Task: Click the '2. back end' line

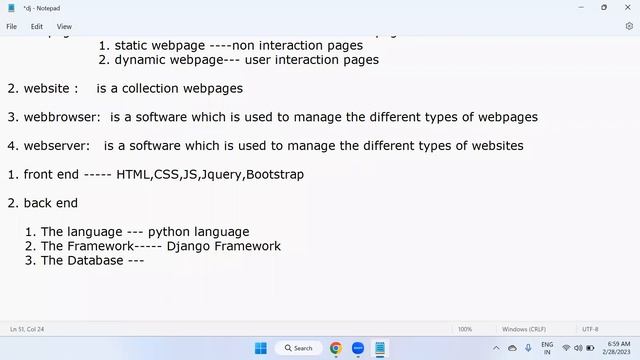Action: [42, 203]
